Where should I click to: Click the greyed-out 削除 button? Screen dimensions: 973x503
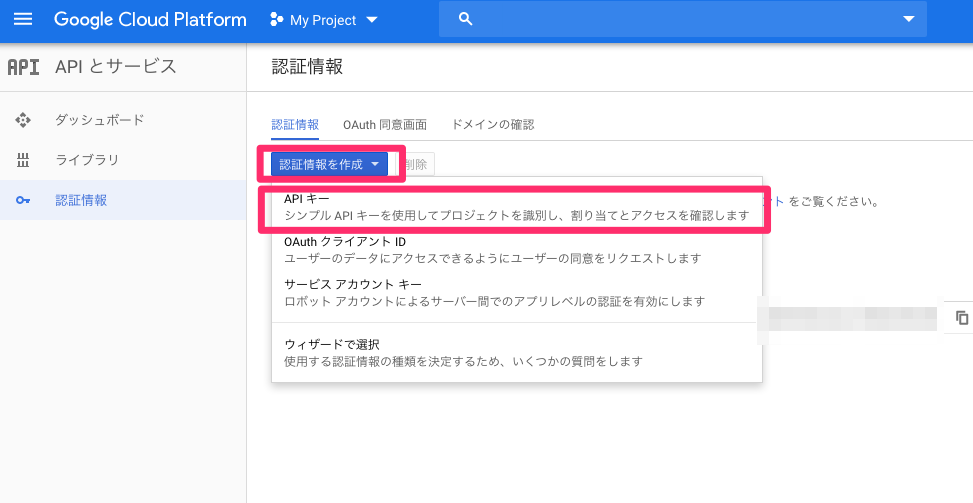417,164
